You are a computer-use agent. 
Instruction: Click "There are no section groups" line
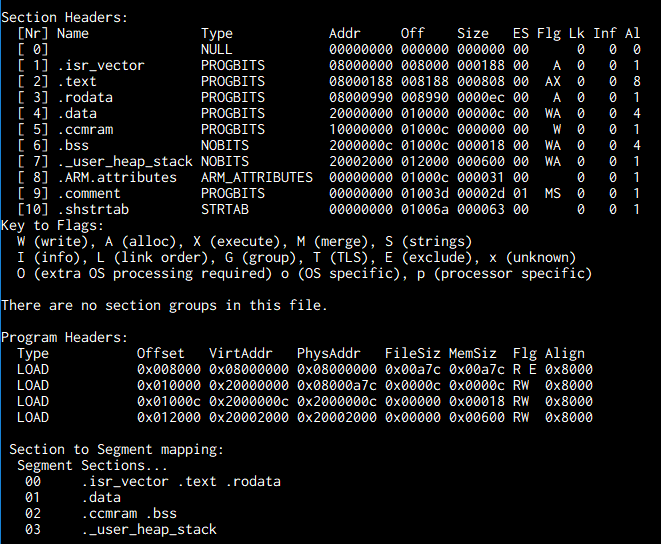click(164, 305)
